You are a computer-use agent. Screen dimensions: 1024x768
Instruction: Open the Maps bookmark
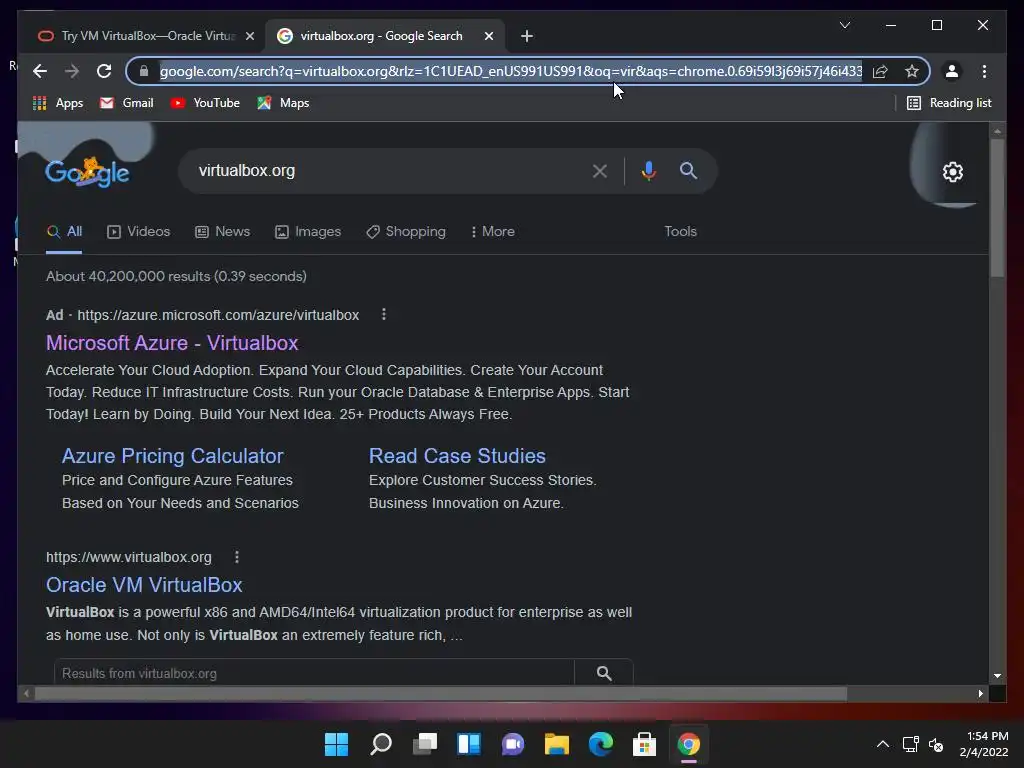(x=283, y=103)
